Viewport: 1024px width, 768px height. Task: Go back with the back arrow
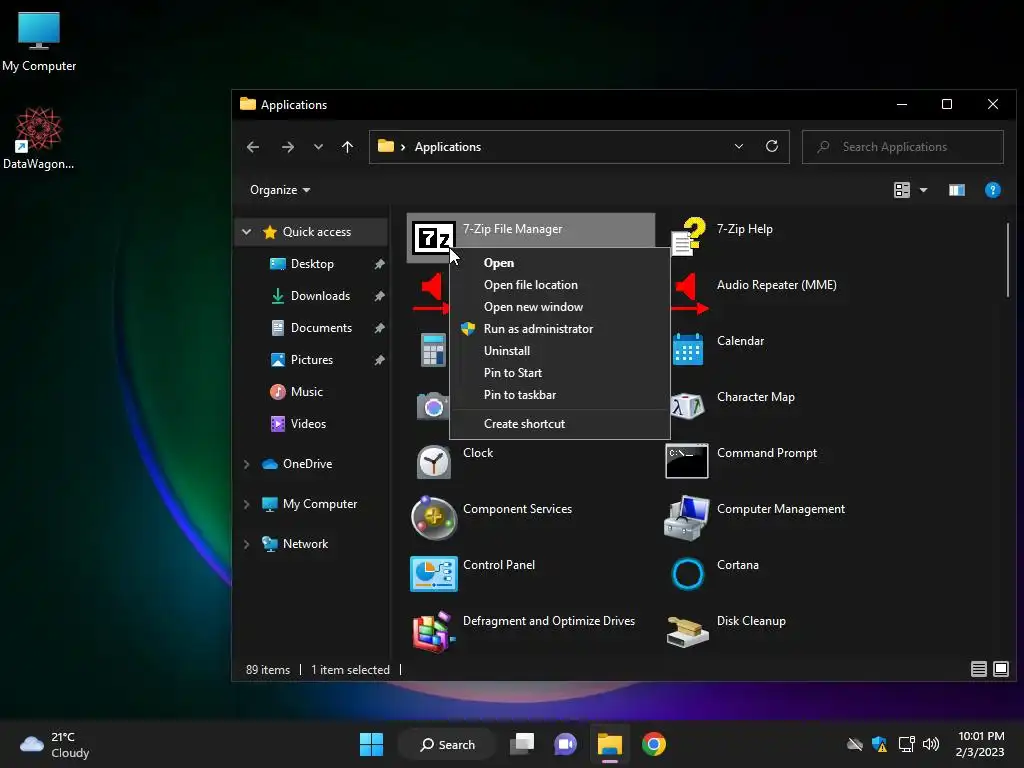click(253, 147)
